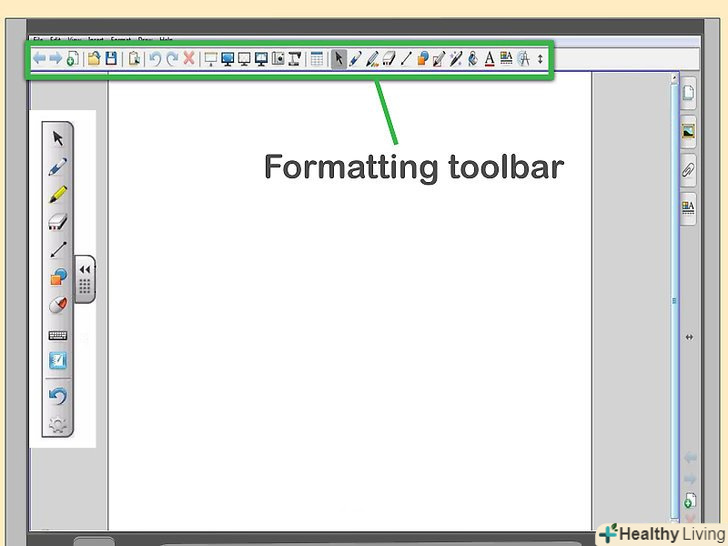The height and width of the screenshot is (546, 728).
Task: Paste from clipboard in top toolbar
Action: click(x=134, y=58)
